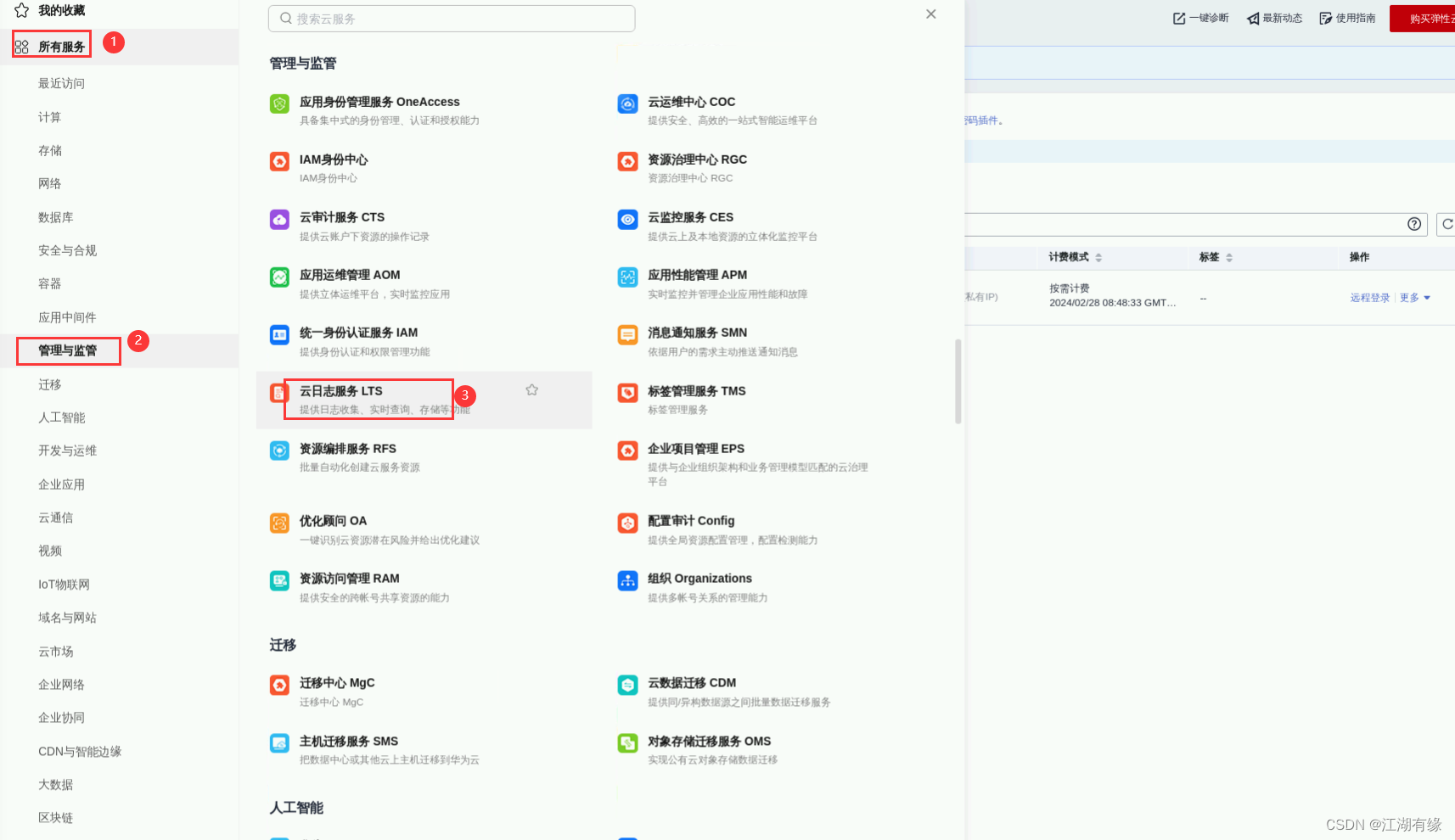The height and width of the screenshot is (840, 1455).
Task: Select 安全与合规 category
Action: click(67, 250)
